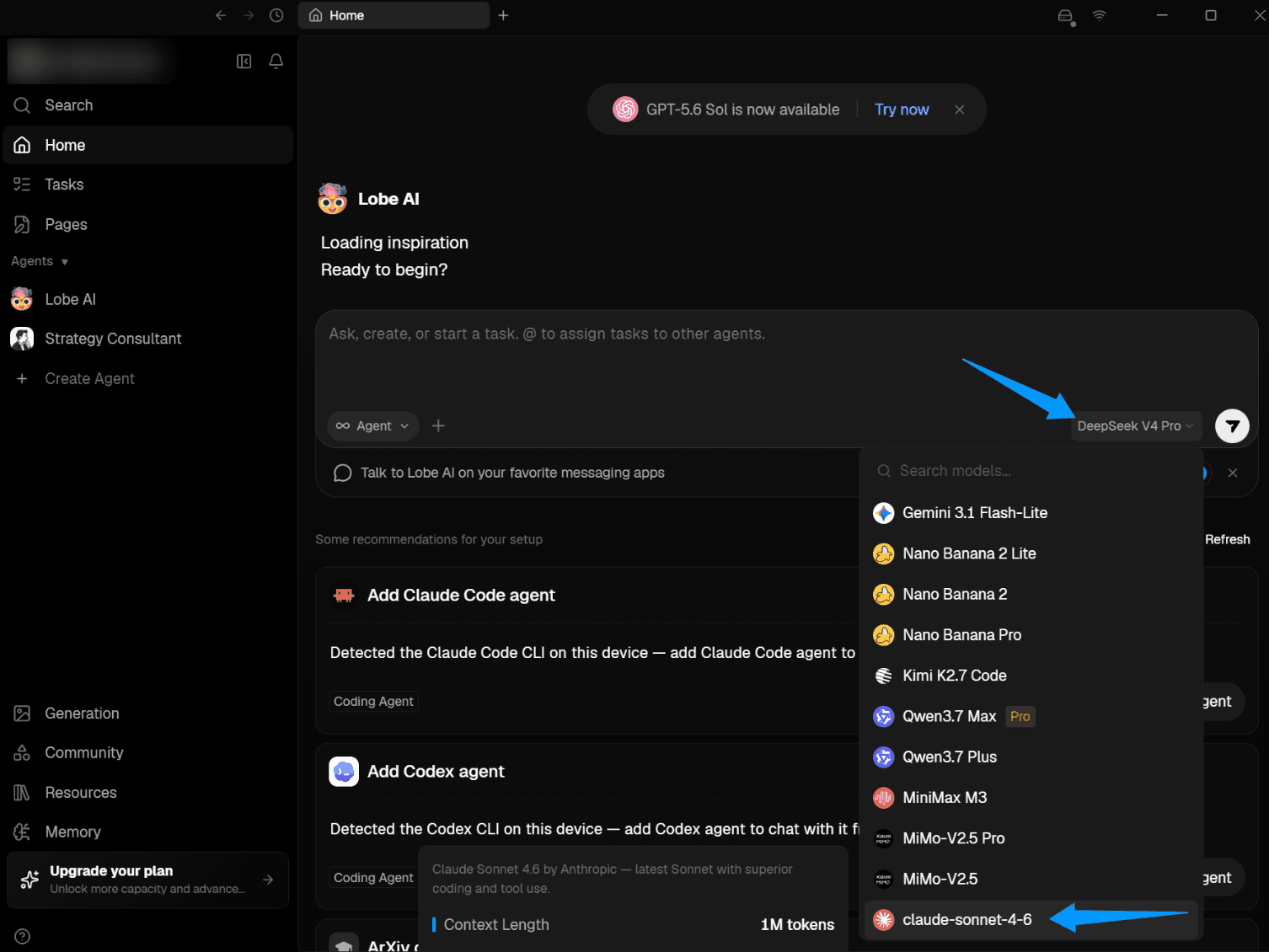Screen dimensions: 1269x952
Task: Refresh the setup recommendations
Action: pos(1228,539)
